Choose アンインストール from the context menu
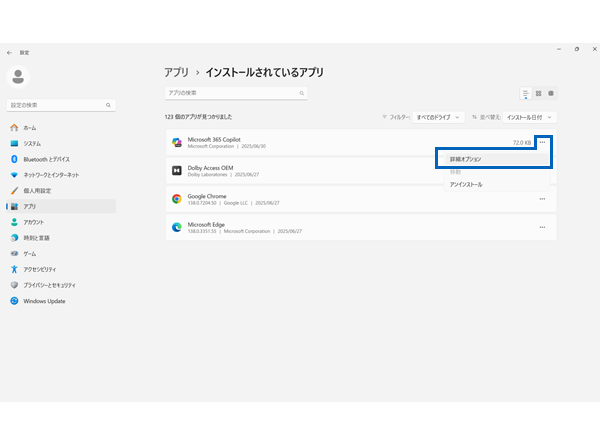 497,184
